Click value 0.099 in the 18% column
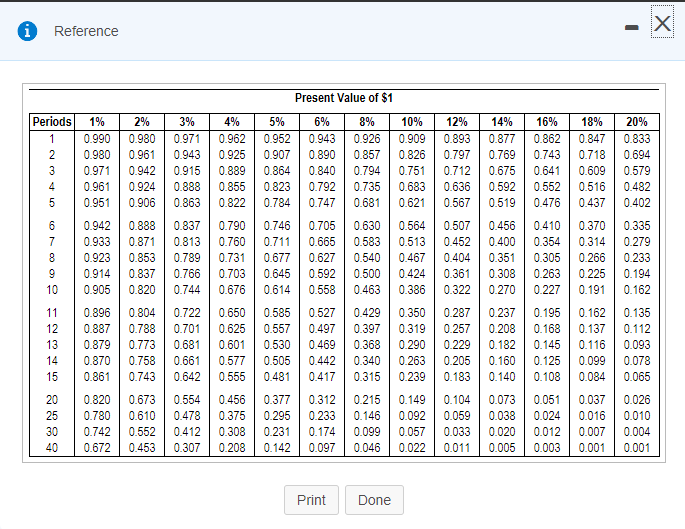This screenshot has width=685, height=529. point(592,360)
